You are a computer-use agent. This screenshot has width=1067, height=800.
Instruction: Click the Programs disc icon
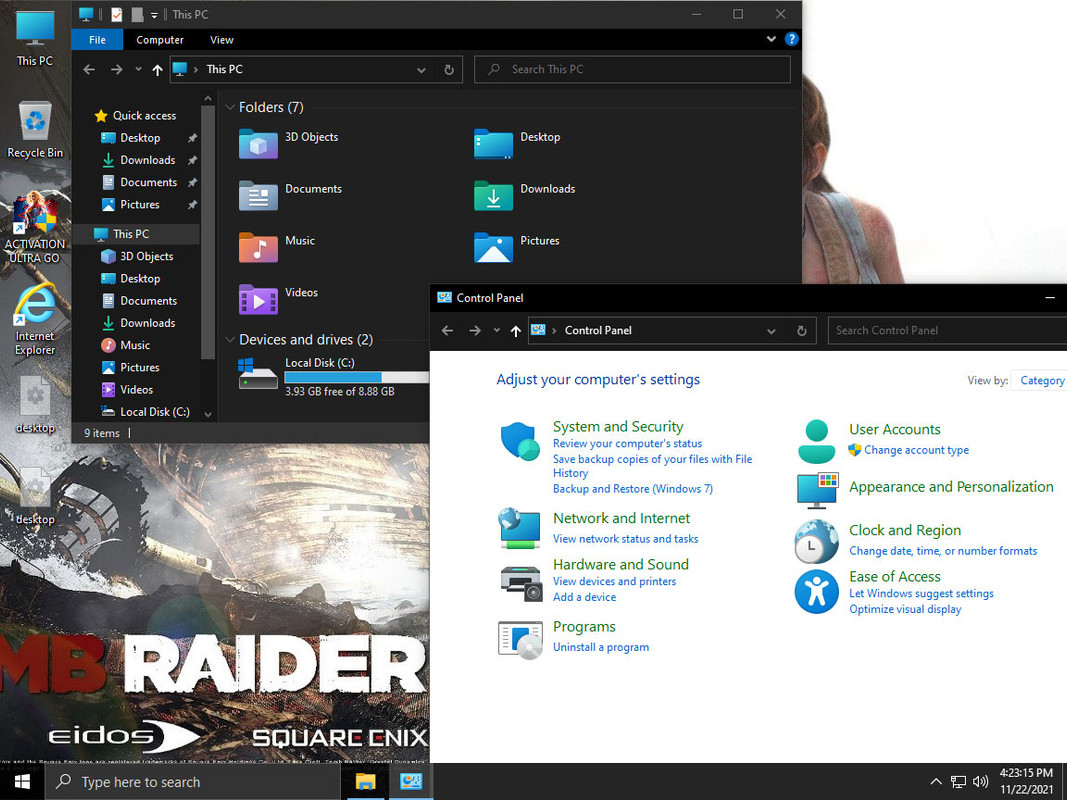point(520,639)
